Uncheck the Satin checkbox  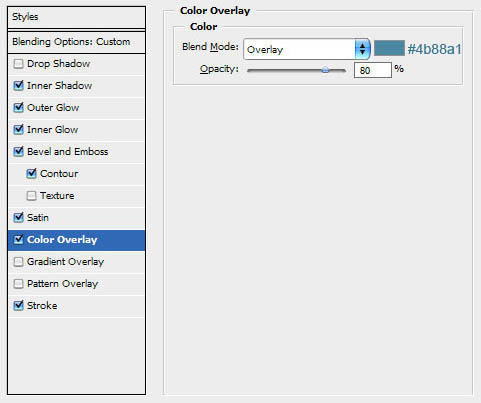click(18, 218)
